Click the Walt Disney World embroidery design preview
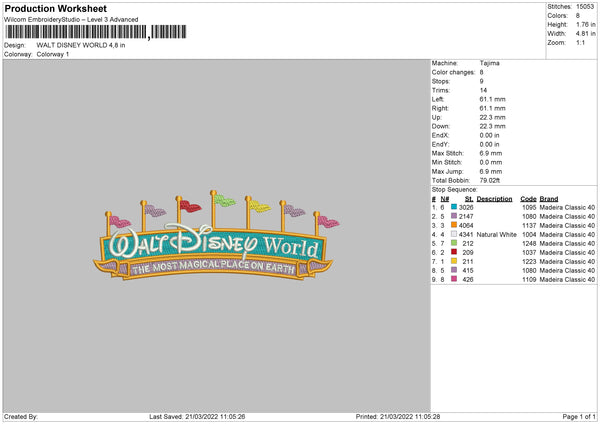The image size is (600, 424). (216, 235)
